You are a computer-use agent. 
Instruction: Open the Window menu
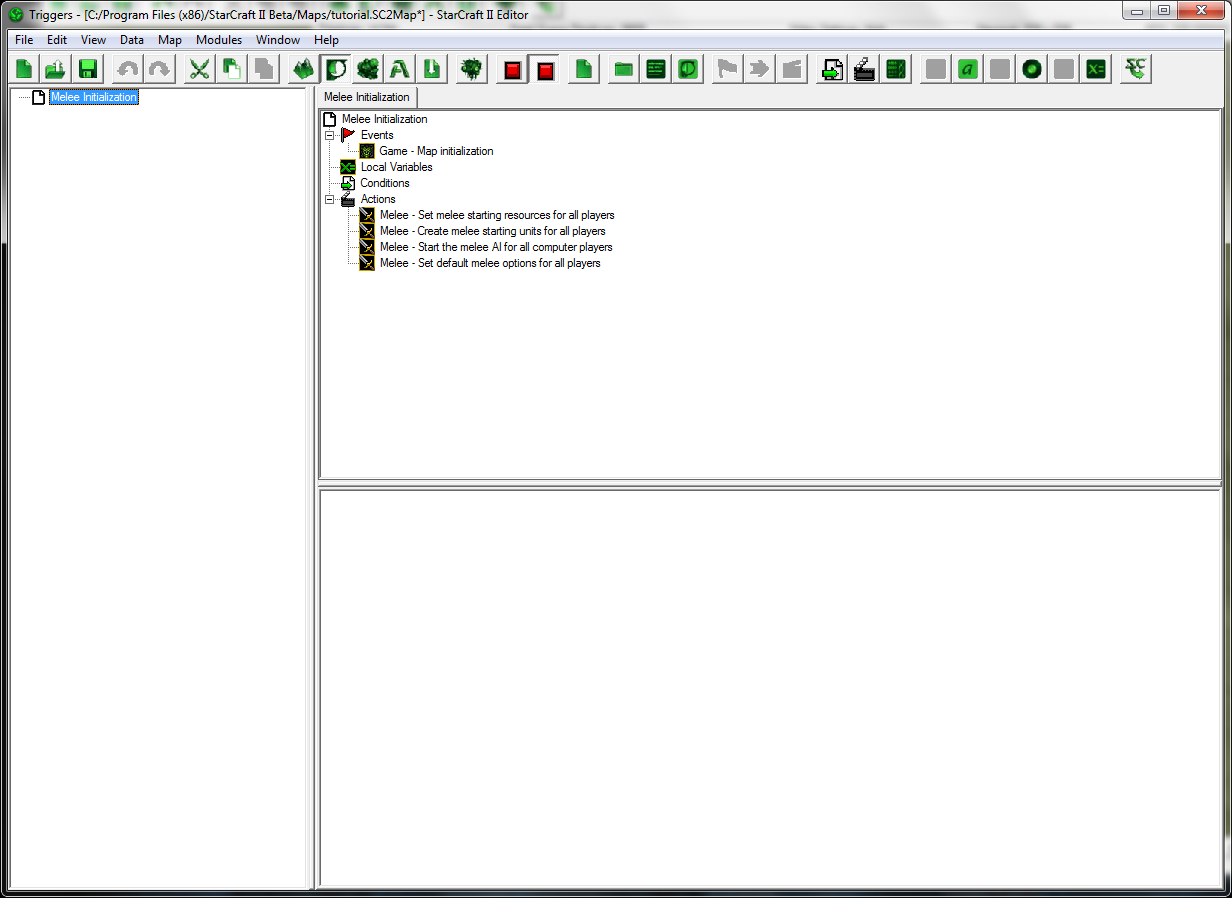(x=278, y=40)
